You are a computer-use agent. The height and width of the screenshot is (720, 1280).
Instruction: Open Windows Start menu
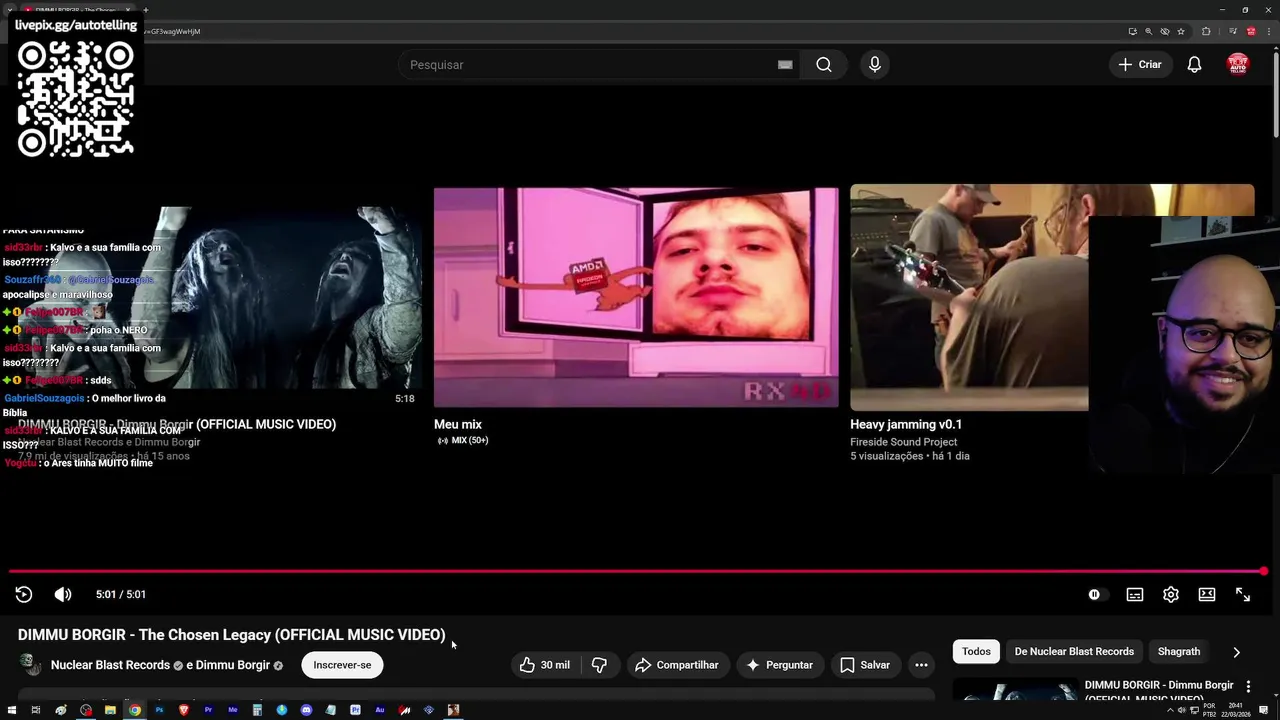(11, 710)
